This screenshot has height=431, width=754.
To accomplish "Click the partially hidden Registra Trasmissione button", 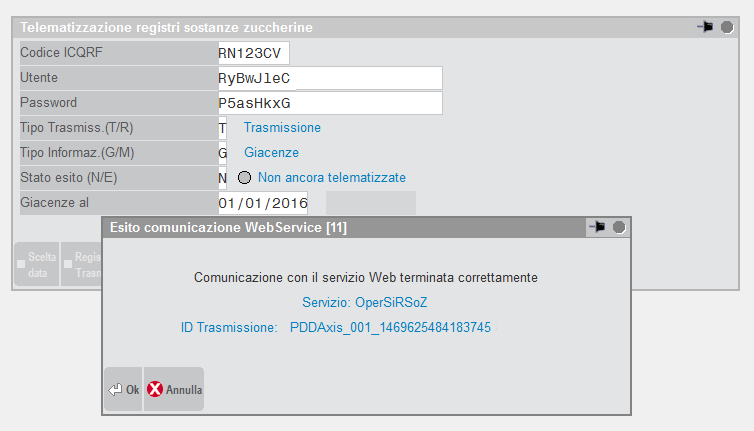I will point(81,264).
